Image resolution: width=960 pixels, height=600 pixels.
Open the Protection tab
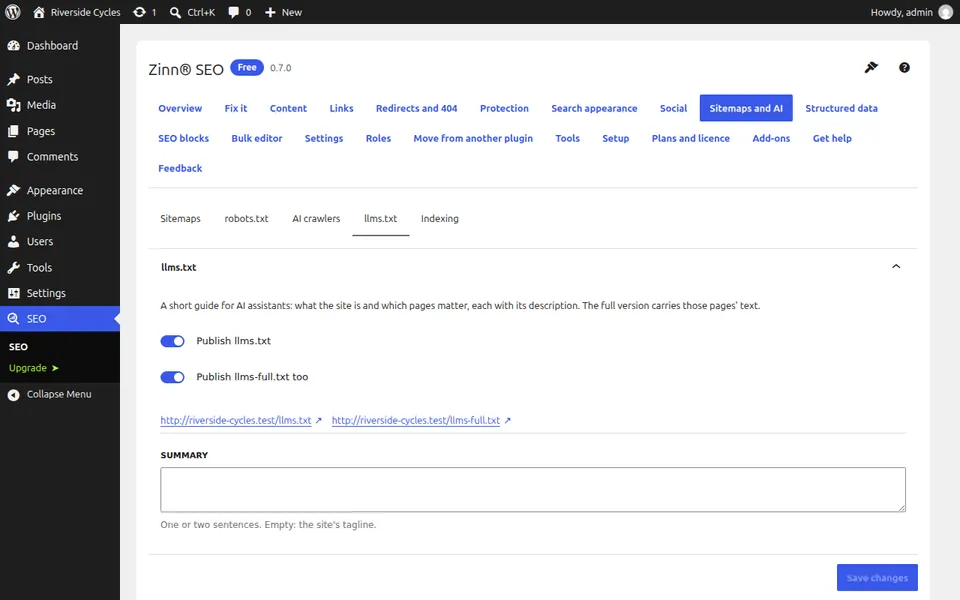(x=504, y=108)
